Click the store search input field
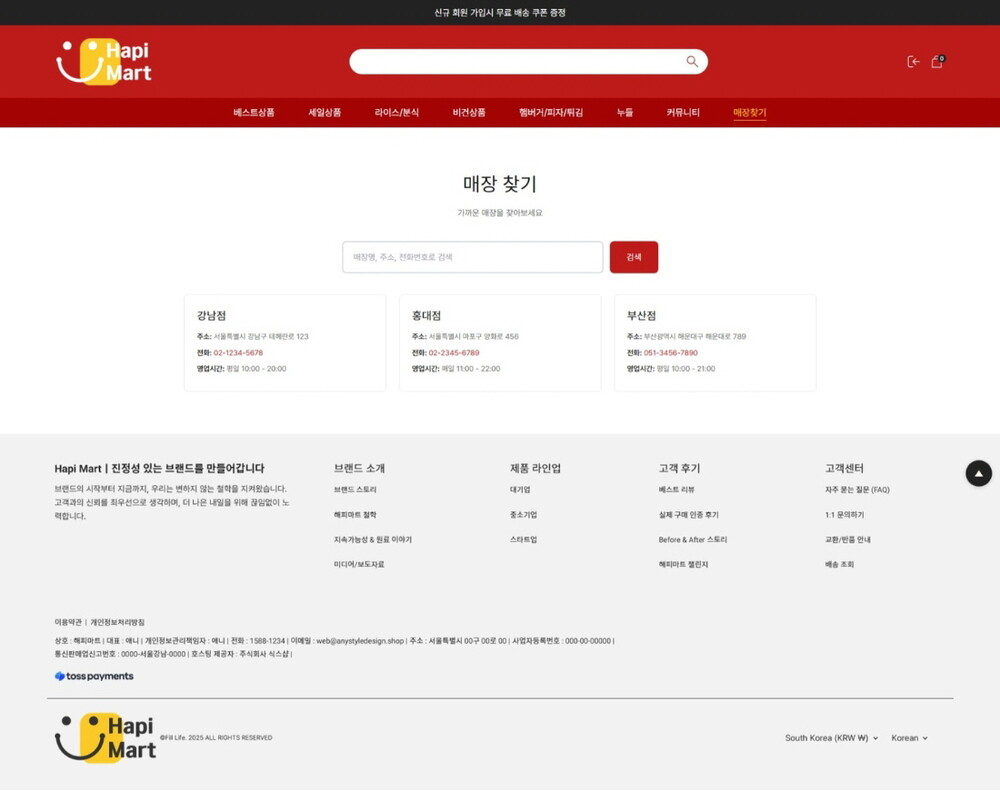Viewport: 1000px width, 791px height. [472, 257]
